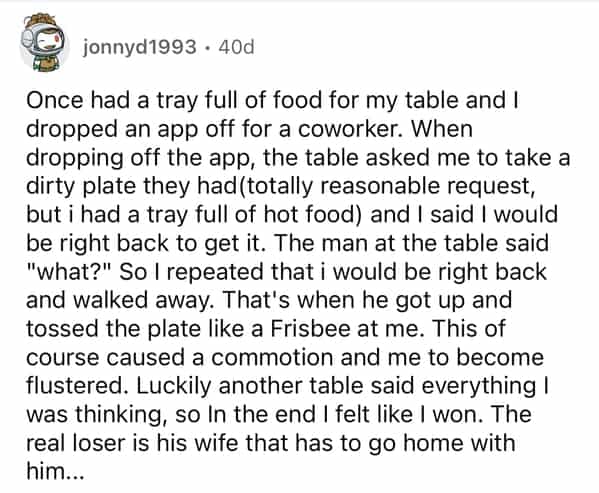This screenshot has width=599, height=493.
Task: Click the final word him with ellipsis
Action: click(x=54, y=472)
